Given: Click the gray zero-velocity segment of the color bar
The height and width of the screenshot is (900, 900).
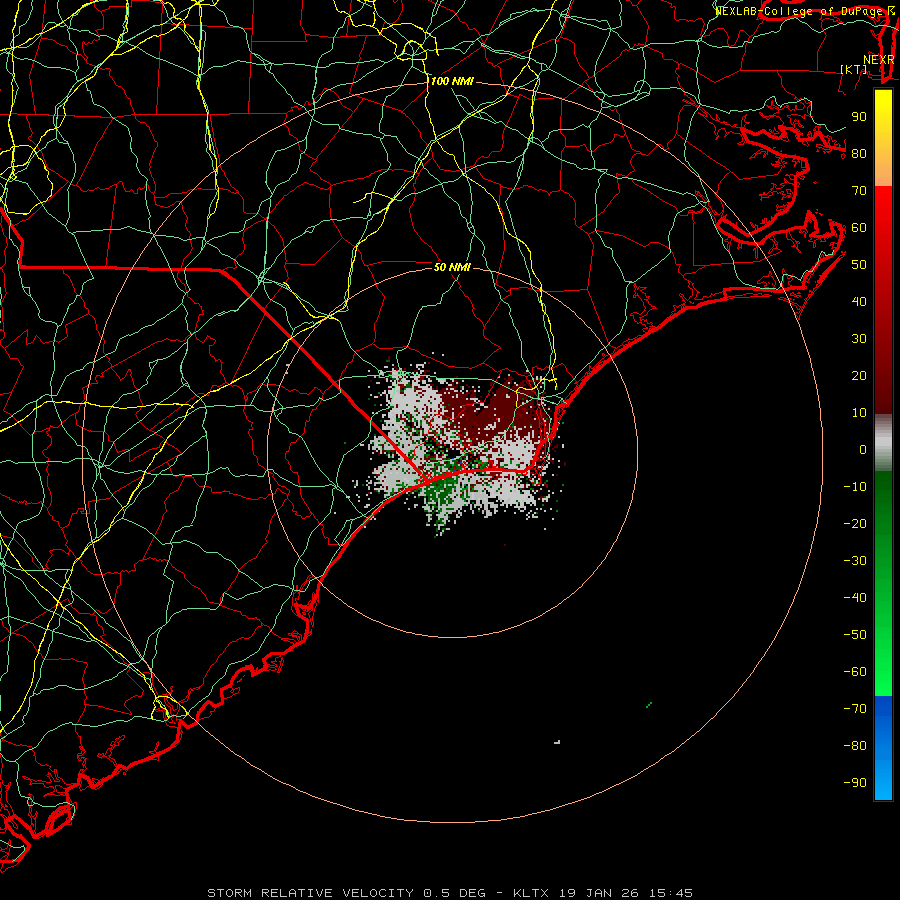Looking at the screenshot, I should click(883, 443).
